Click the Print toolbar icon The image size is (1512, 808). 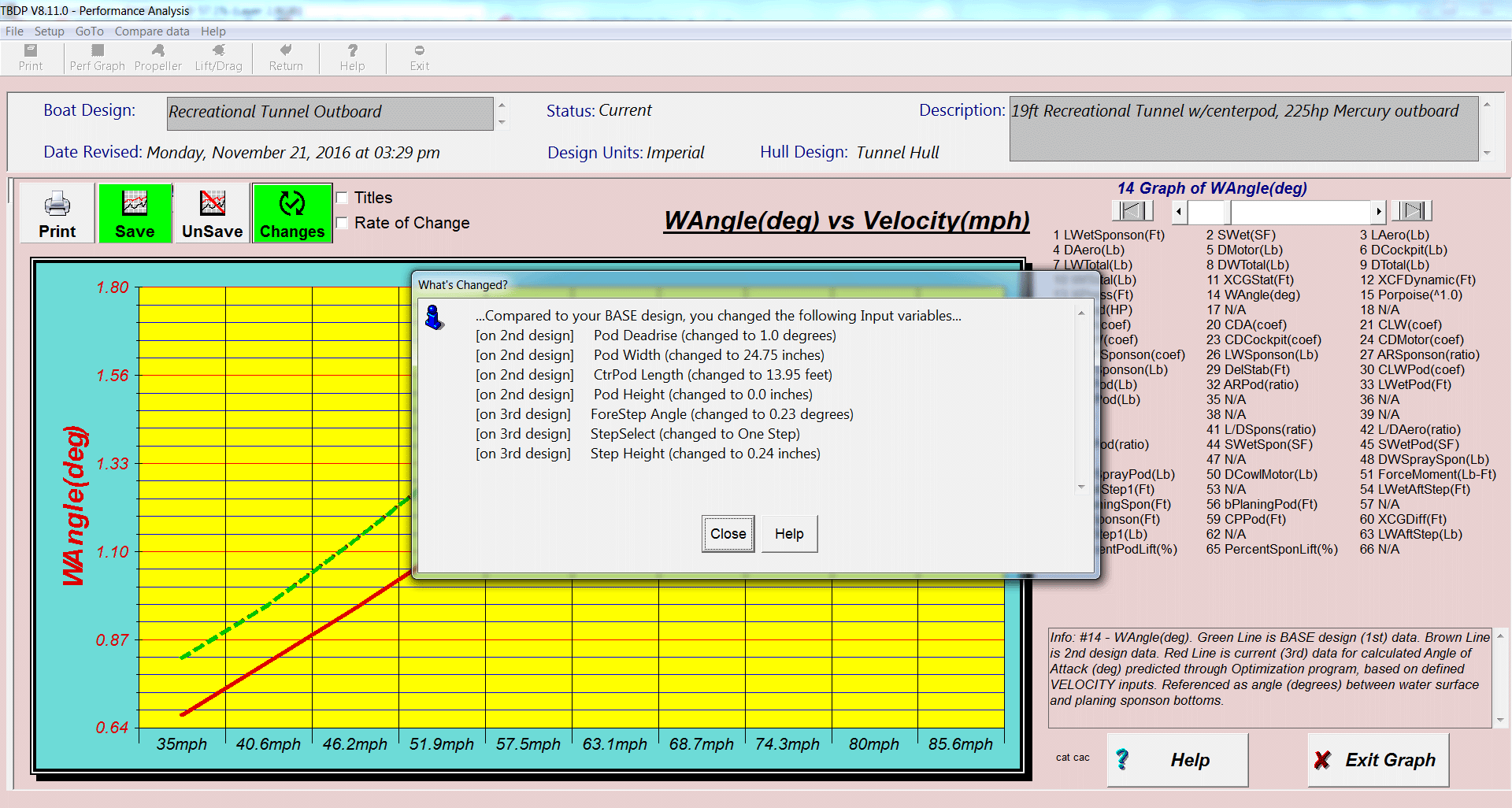coord(31,58)
